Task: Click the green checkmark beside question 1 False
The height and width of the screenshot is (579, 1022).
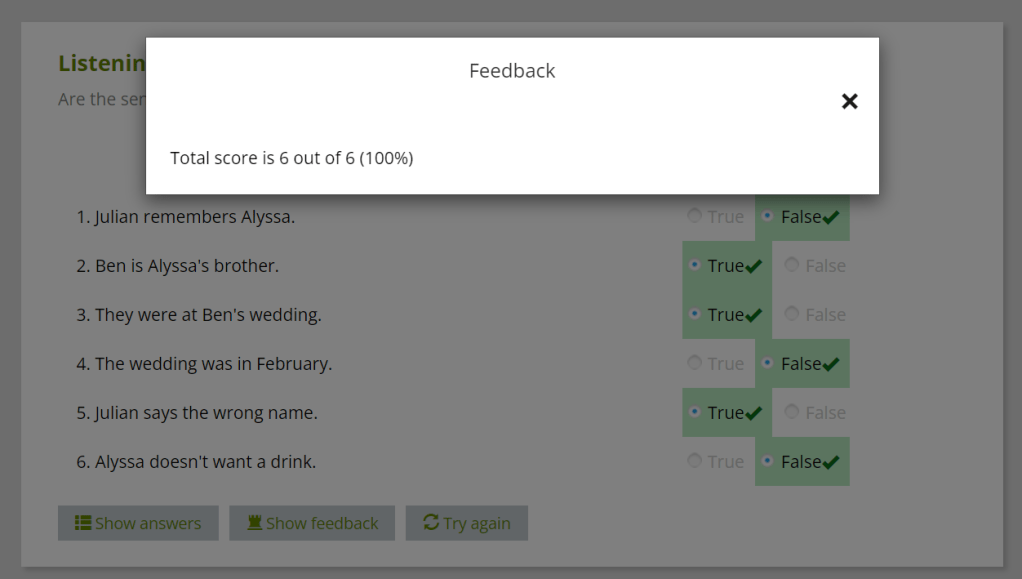Action: [830, 218]
